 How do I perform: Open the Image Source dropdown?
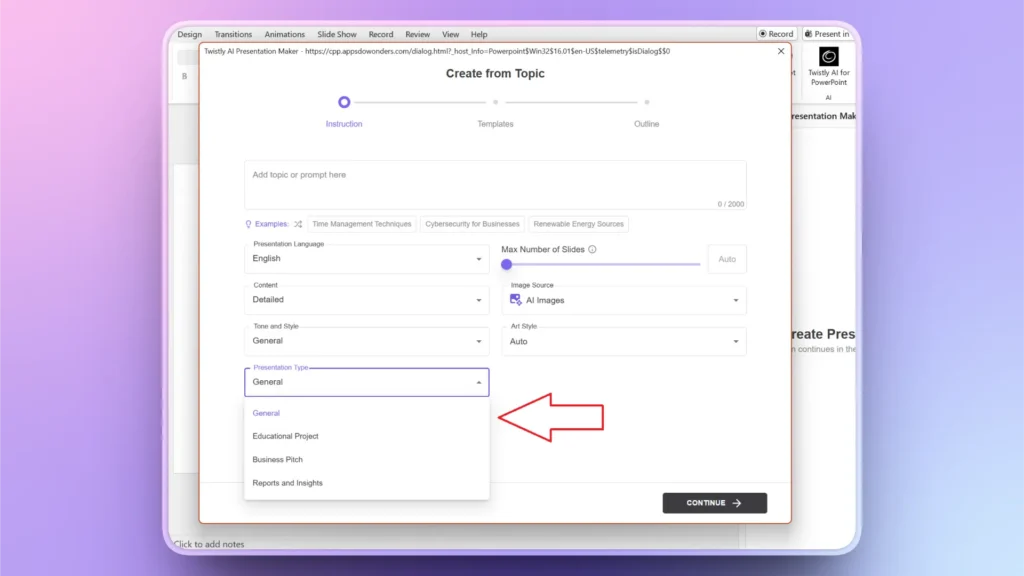624,300
